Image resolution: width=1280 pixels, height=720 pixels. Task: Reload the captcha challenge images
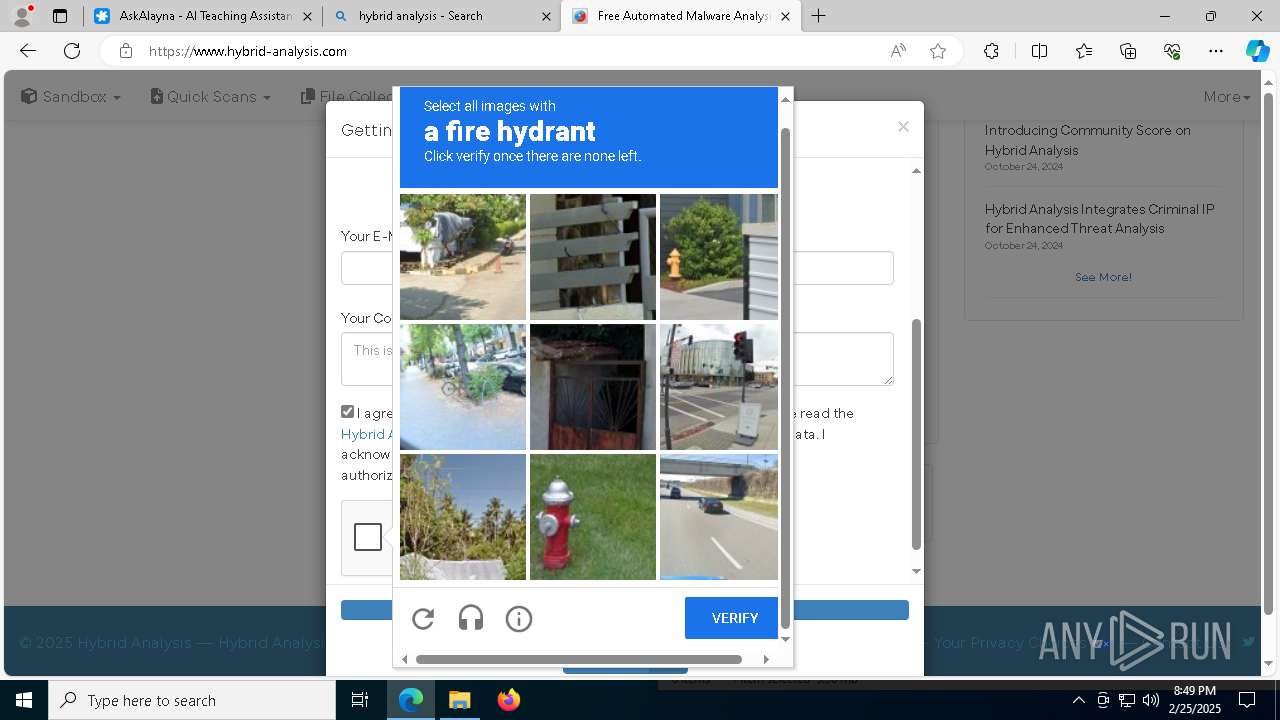[x=423, y=618]
